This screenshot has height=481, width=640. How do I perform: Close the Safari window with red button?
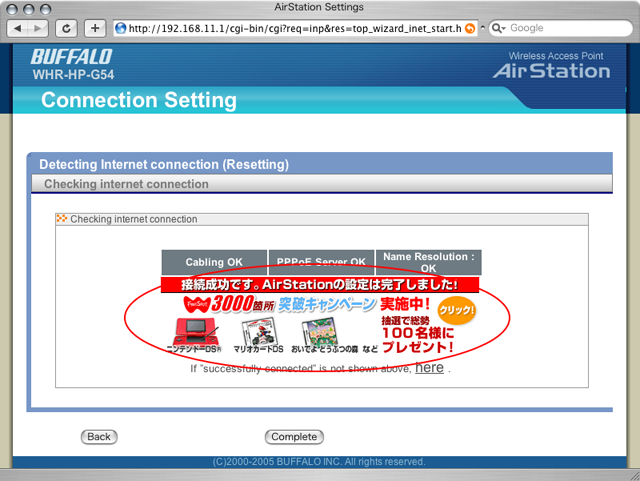click(12, 9)
